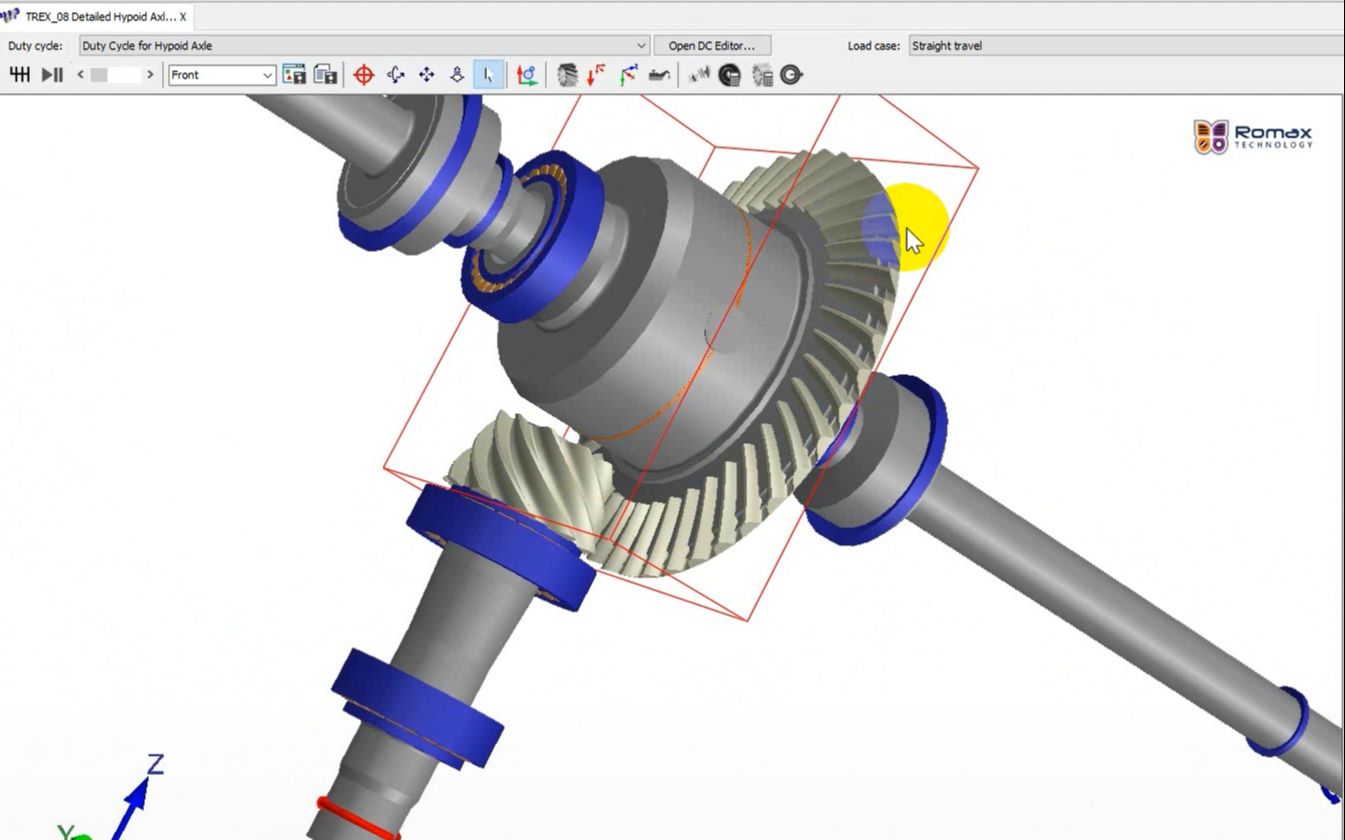The width and height of the screenshot is (1345, 840).
Task: Click the red arrow loads icon
Action: [x=597, y=75]
